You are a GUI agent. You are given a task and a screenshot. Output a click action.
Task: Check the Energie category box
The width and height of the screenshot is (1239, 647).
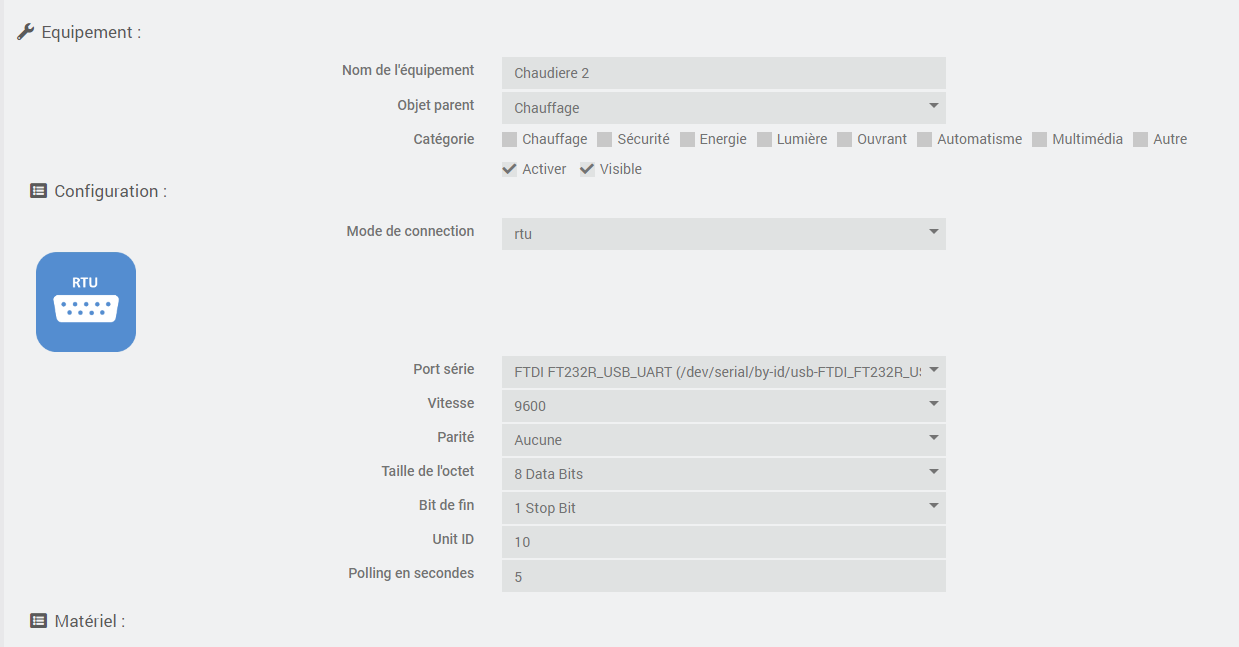[x=687, y=140]
